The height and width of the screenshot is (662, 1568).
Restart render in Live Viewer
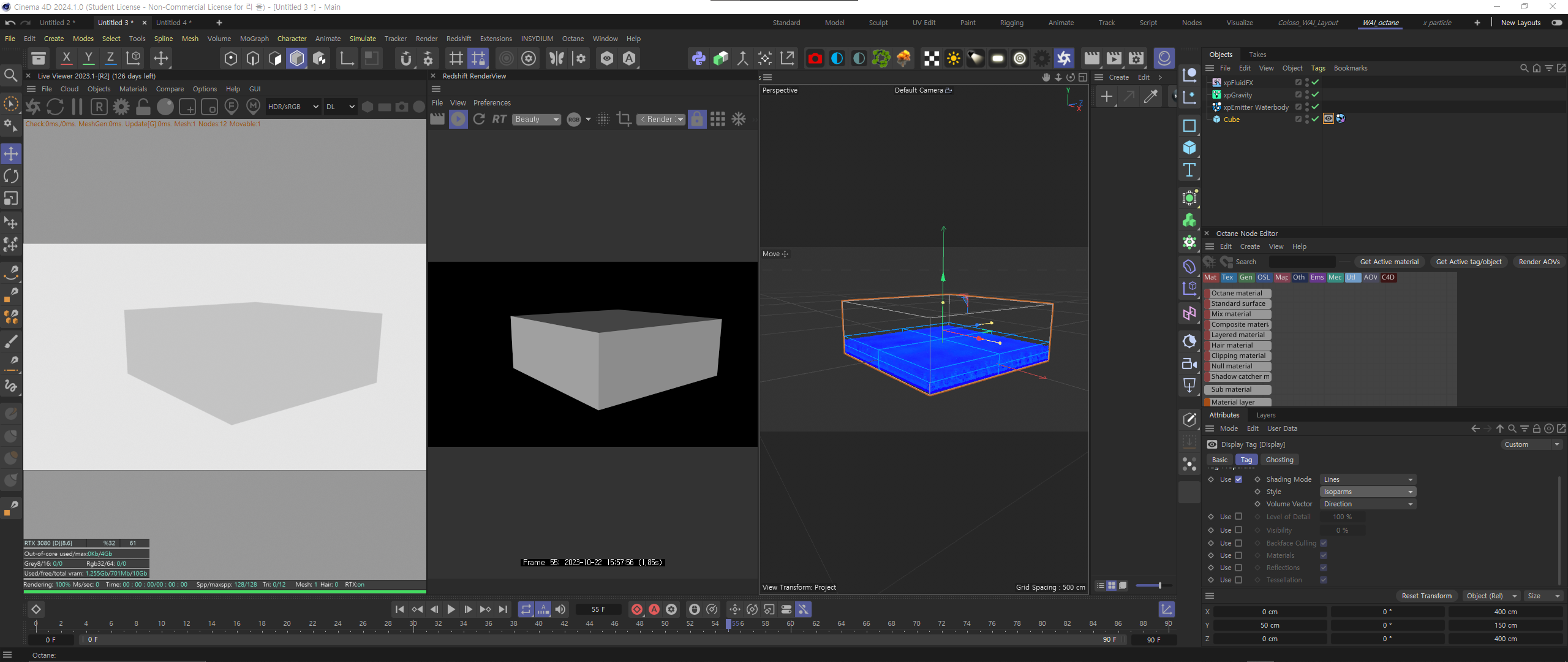tap(55, 107)
